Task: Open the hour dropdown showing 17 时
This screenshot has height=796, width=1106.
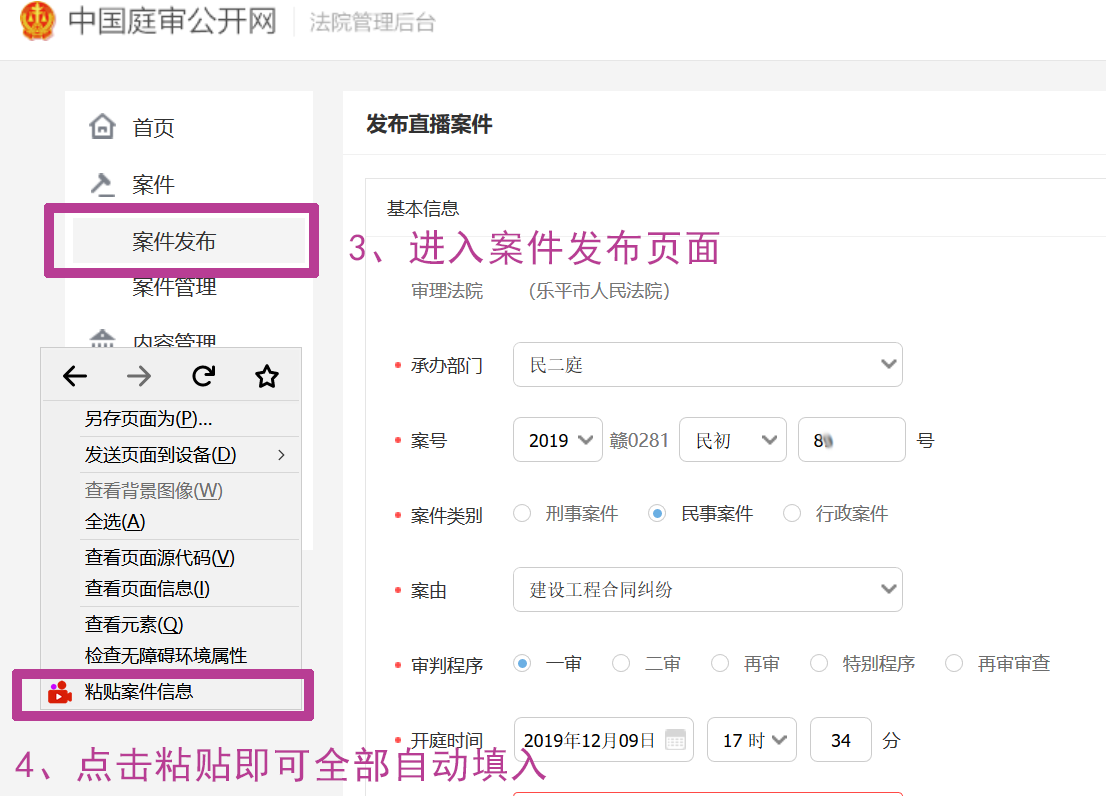Action: pos(751,740)
